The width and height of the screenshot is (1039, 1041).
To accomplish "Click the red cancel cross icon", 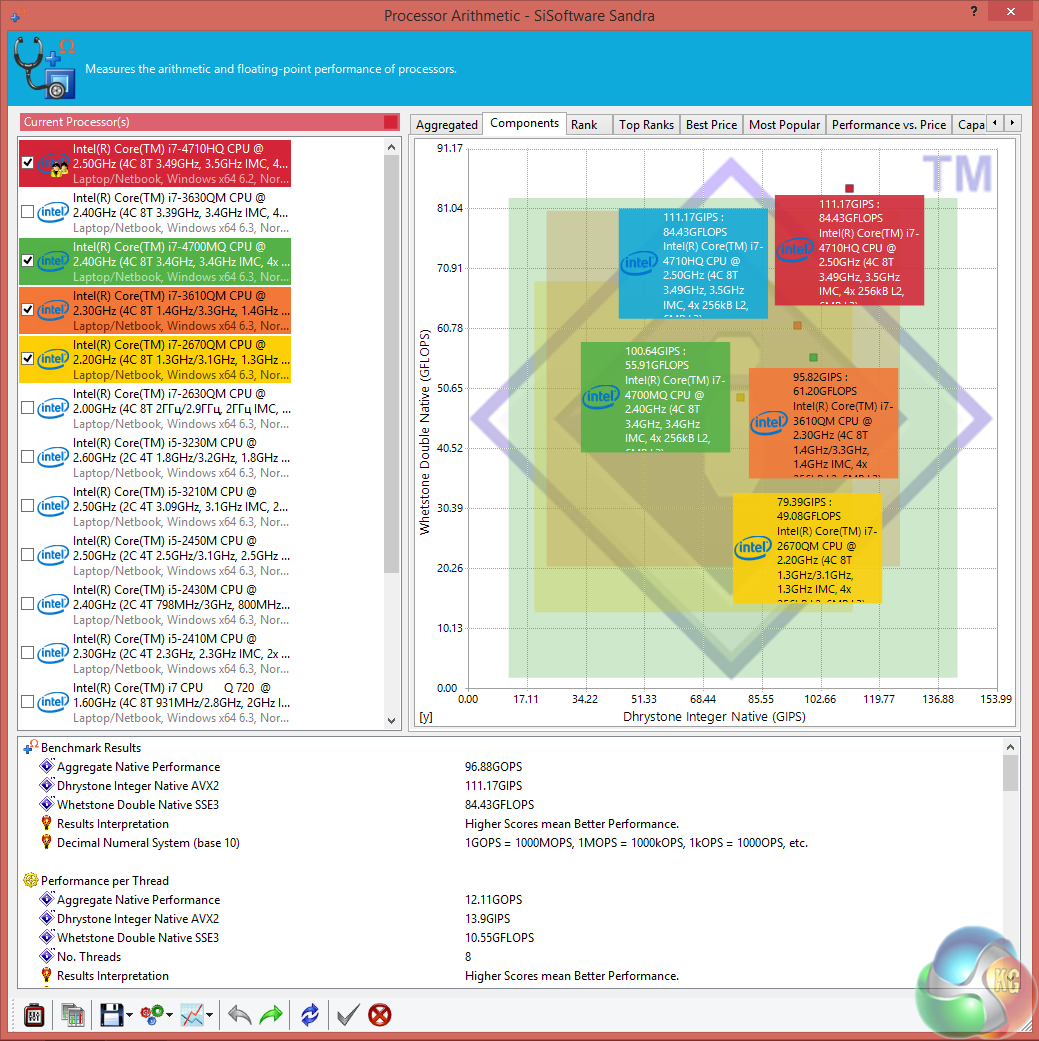I will (380, 1014).
